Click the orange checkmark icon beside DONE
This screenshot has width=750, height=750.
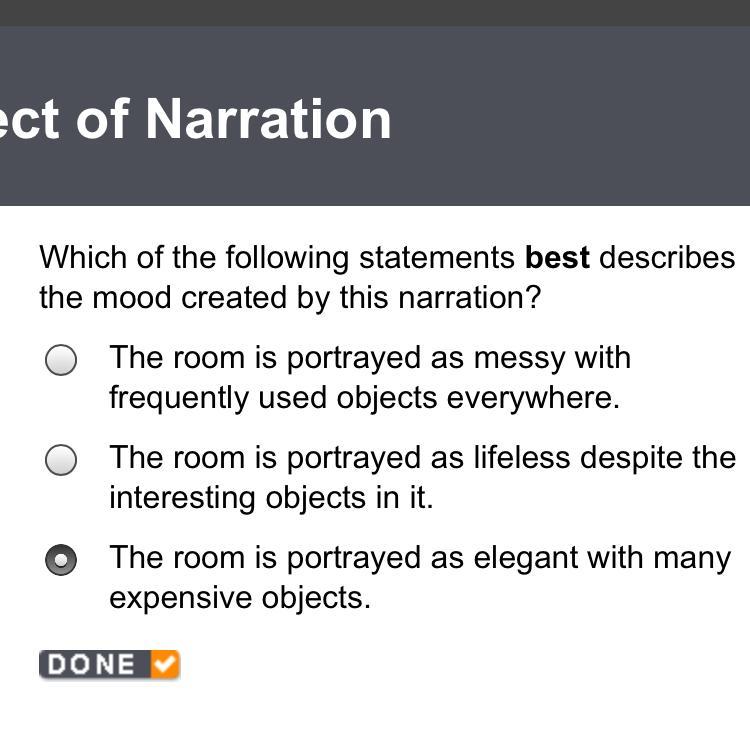click(165, 664)
